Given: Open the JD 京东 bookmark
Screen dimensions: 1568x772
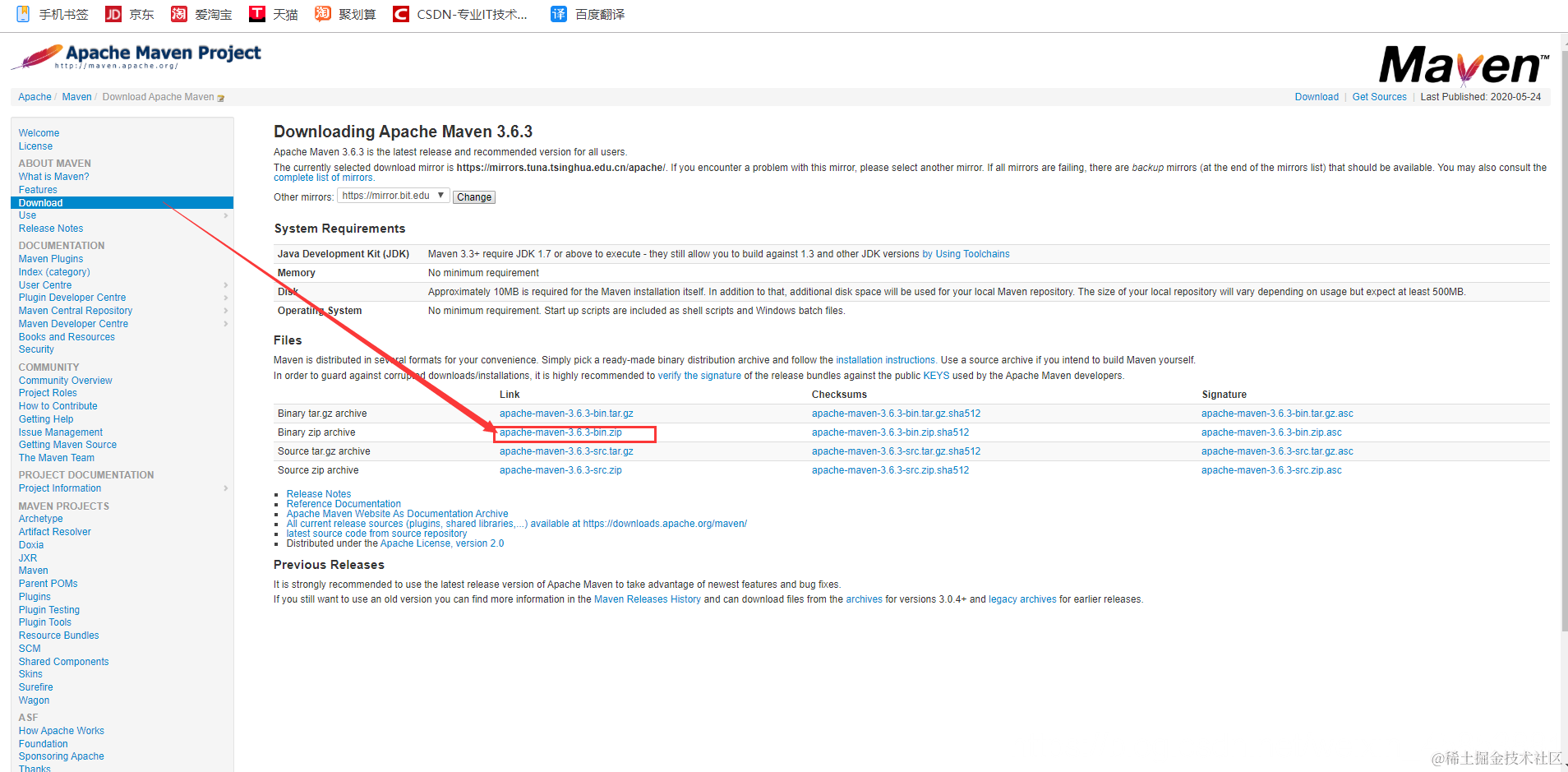Looking at the screenshot, I should (x=130, y=14).
